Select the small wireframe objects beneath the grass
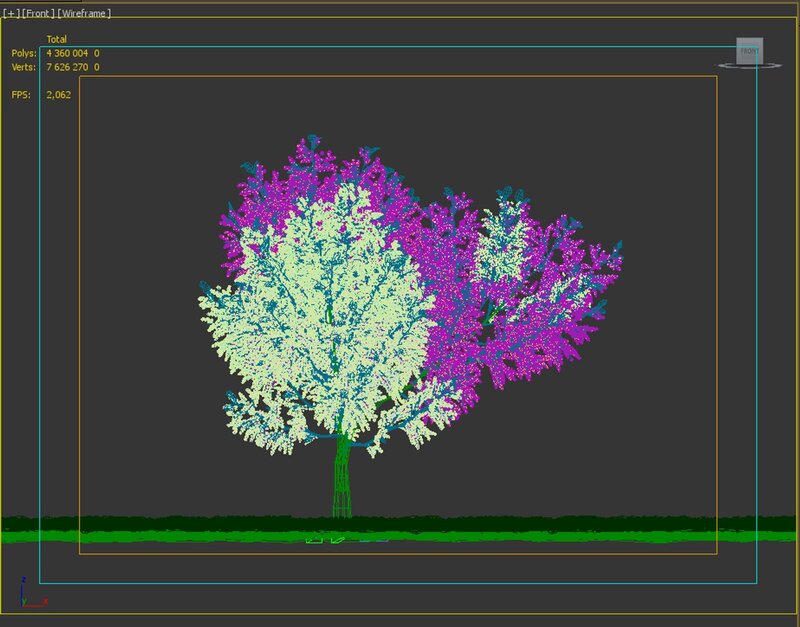The height and width of the screenshot is (627, 800). (x=330, y=542)
